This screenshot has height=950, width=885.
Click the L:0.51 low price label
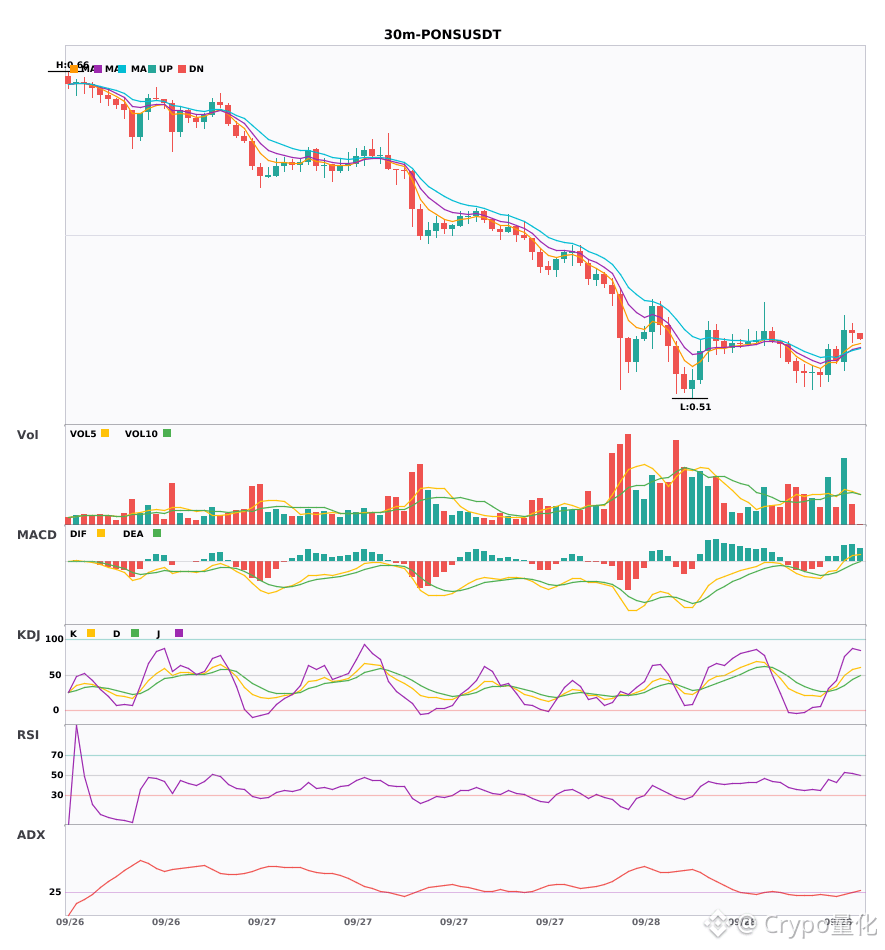tap(695, 407)
